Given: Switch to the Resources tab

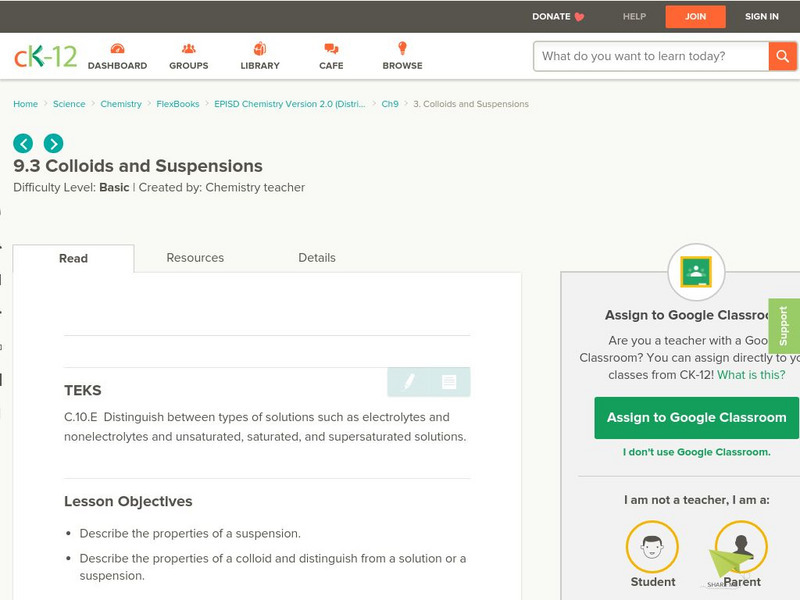Looking at the screenshot, I should 194,258.
